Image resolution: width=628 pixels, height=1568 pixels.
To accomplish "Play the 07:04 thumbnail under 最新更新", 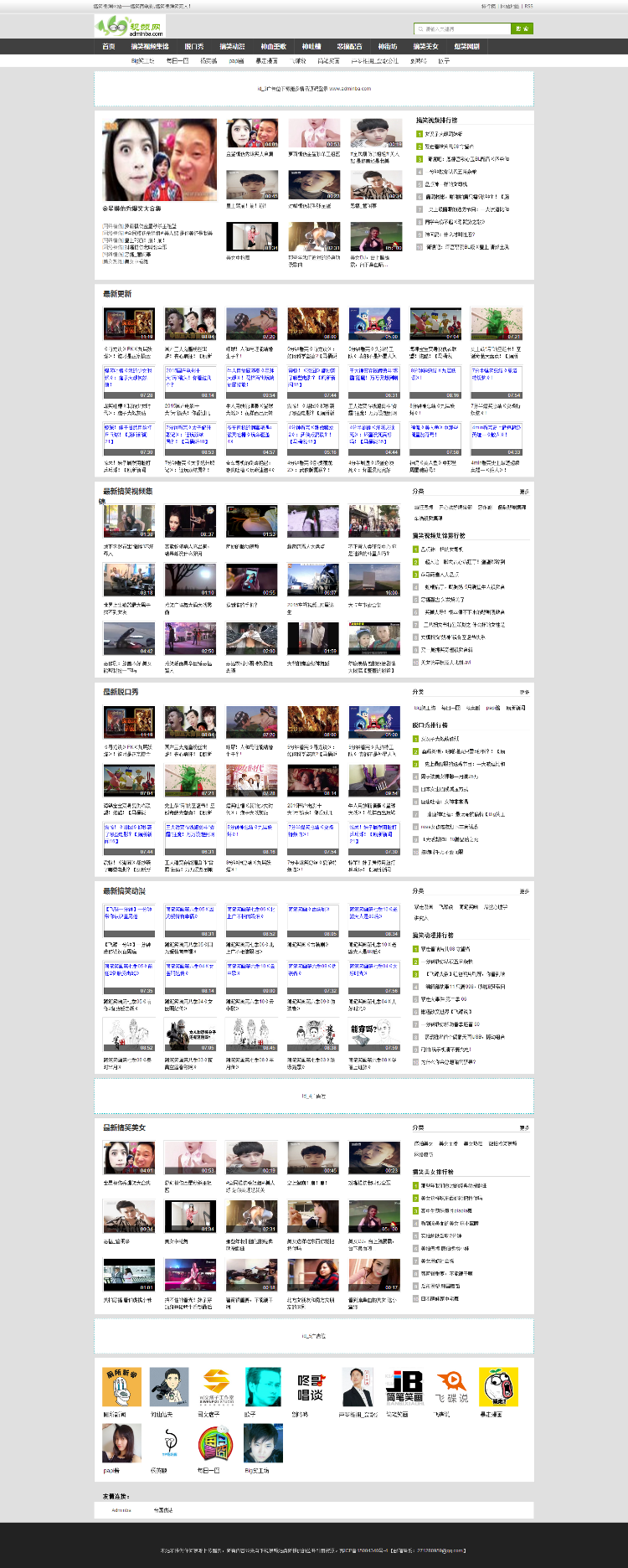I will pyautogui.click(x=435, y=323).
